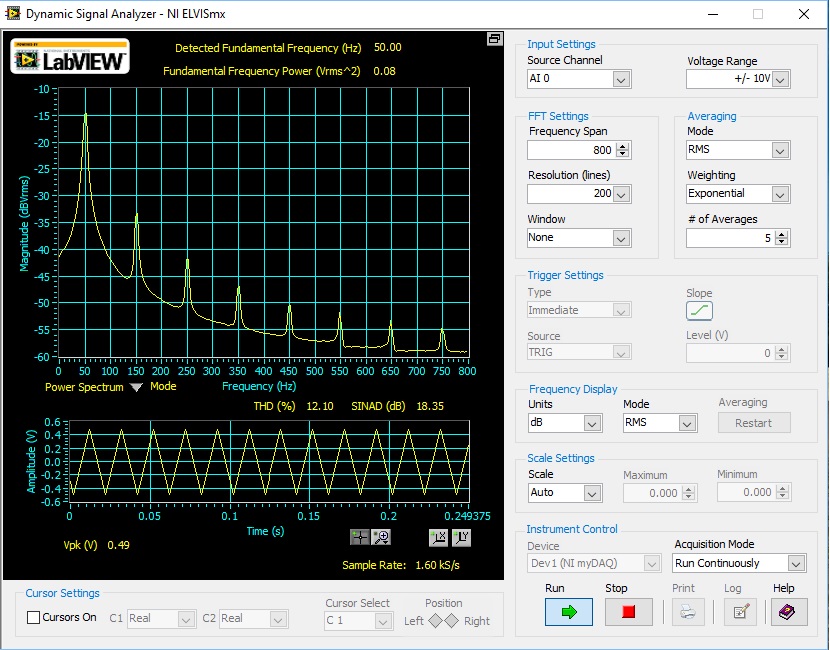Open the Frequency Display Units dropdown
Screen dimensions: 830x650
pyautogui.click(x=592, y=424)
